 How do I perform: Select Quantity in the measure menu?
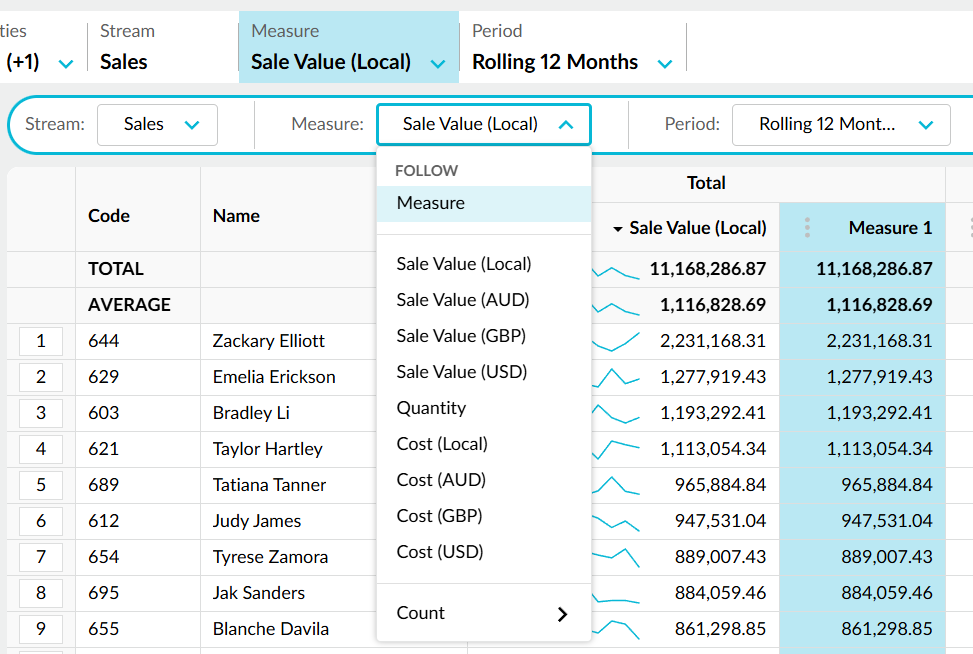[431, 408]
